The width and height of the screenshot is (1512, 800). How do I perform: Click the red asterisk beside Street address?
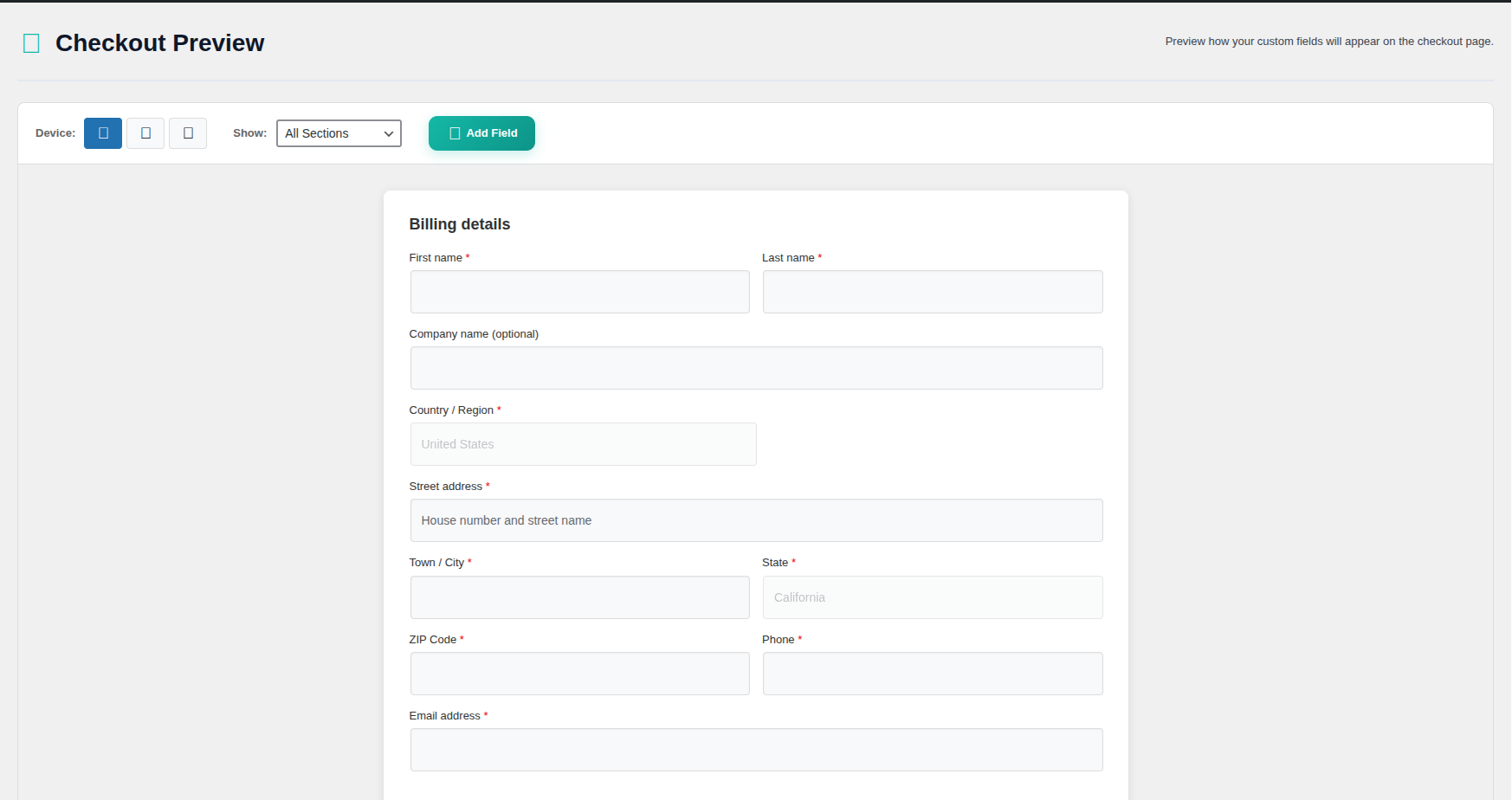click(488, 486)
